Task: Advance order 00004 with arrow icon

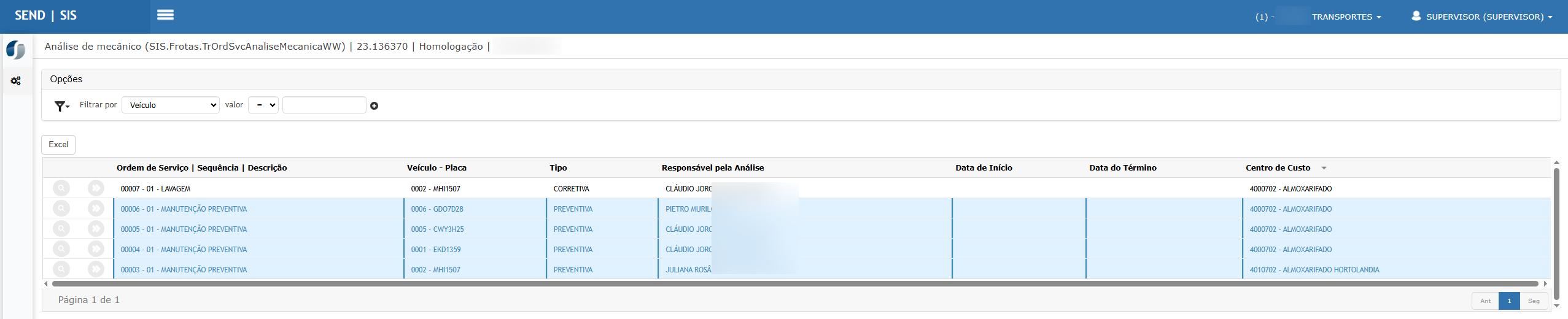Action: click(96, 249)
